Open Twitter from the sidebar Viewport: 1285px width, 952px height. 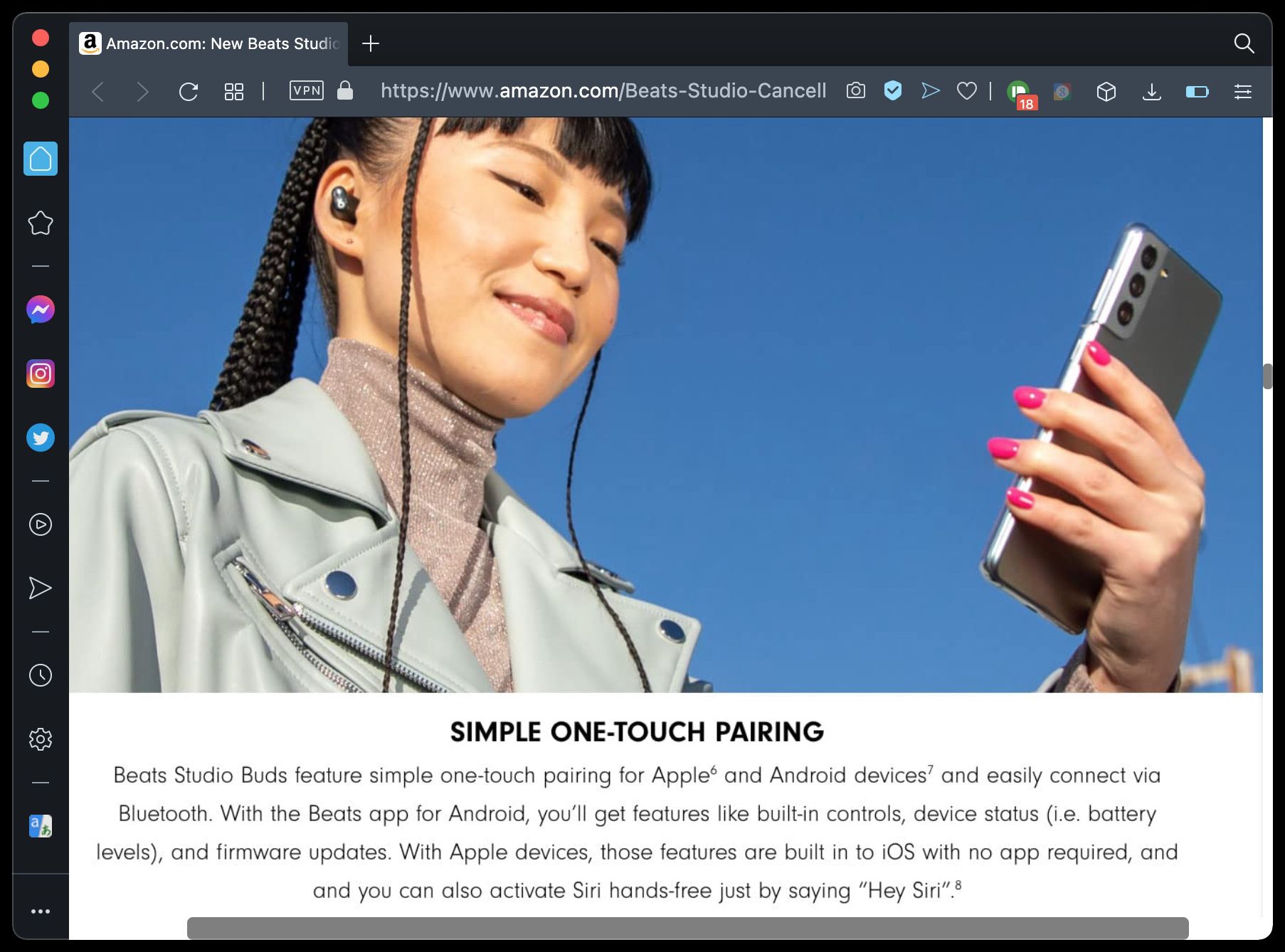41,438
